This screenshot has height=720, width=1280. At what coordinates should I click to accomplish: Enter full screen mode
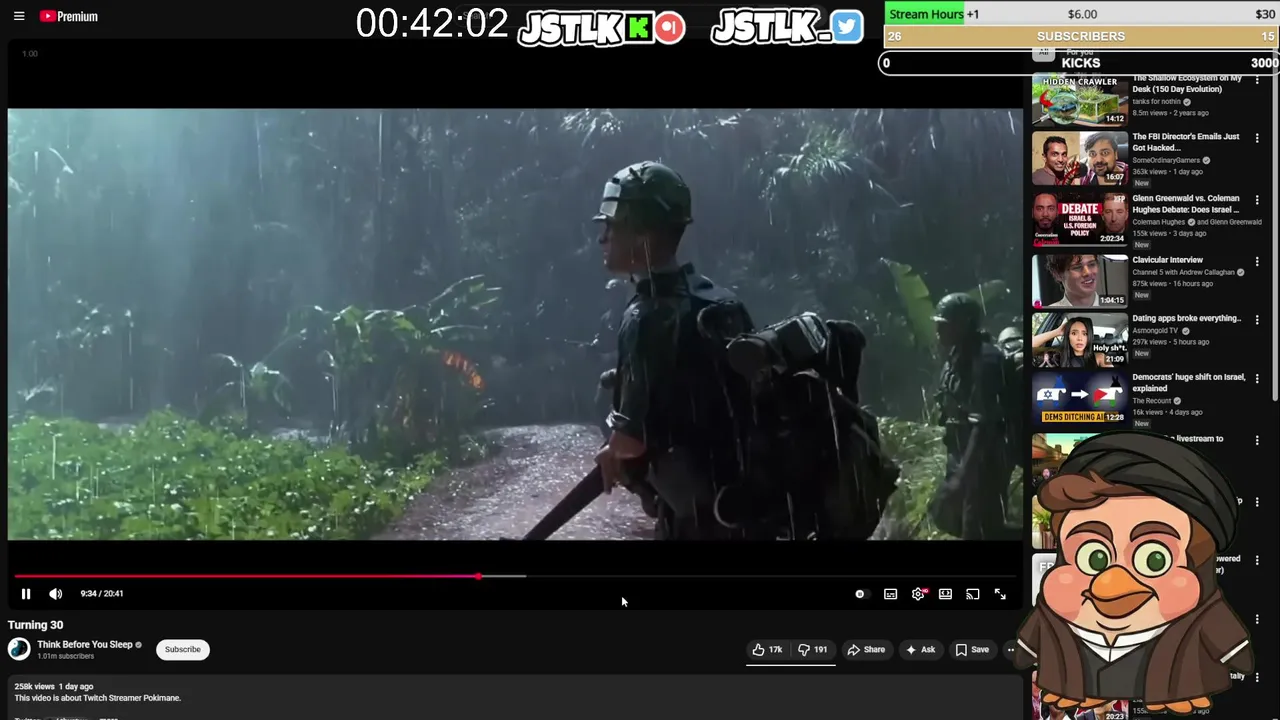(1000, 594)
